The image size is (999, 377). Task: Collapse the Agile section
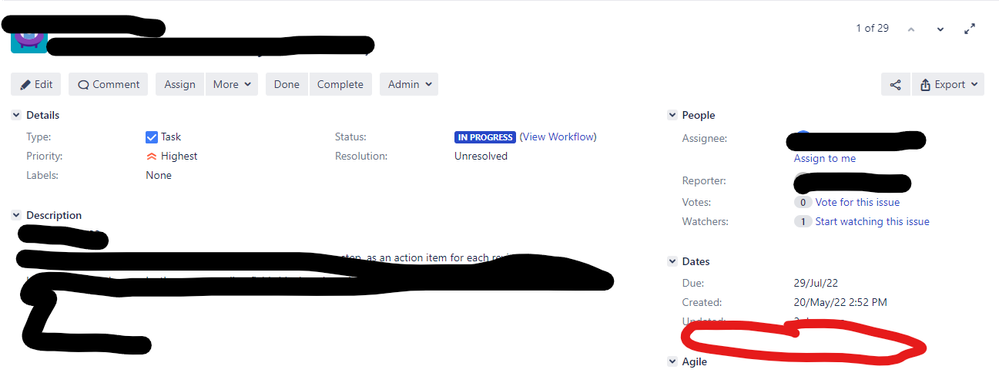pyautogui.click(x=672, y=362)
